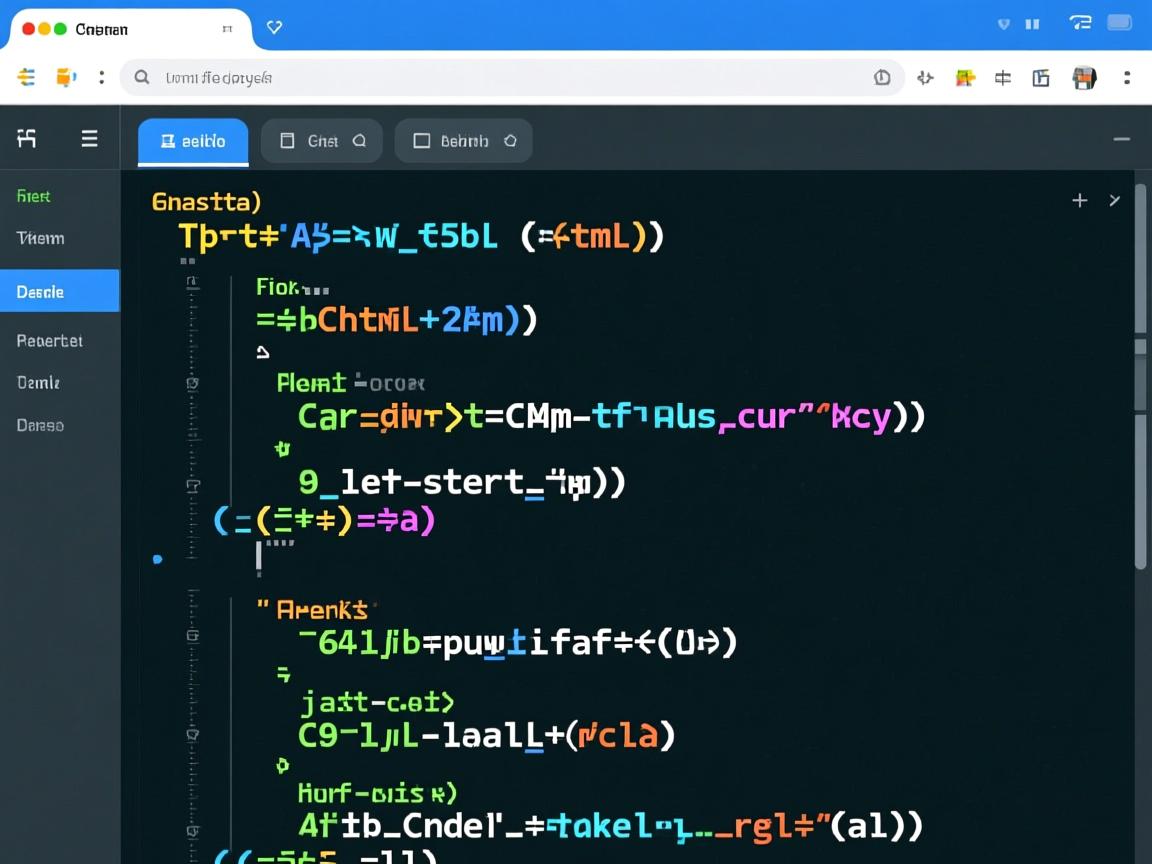Collapse the panel using the minus icon
This screenshot has width=1152, height=864.
[1121, 140]
